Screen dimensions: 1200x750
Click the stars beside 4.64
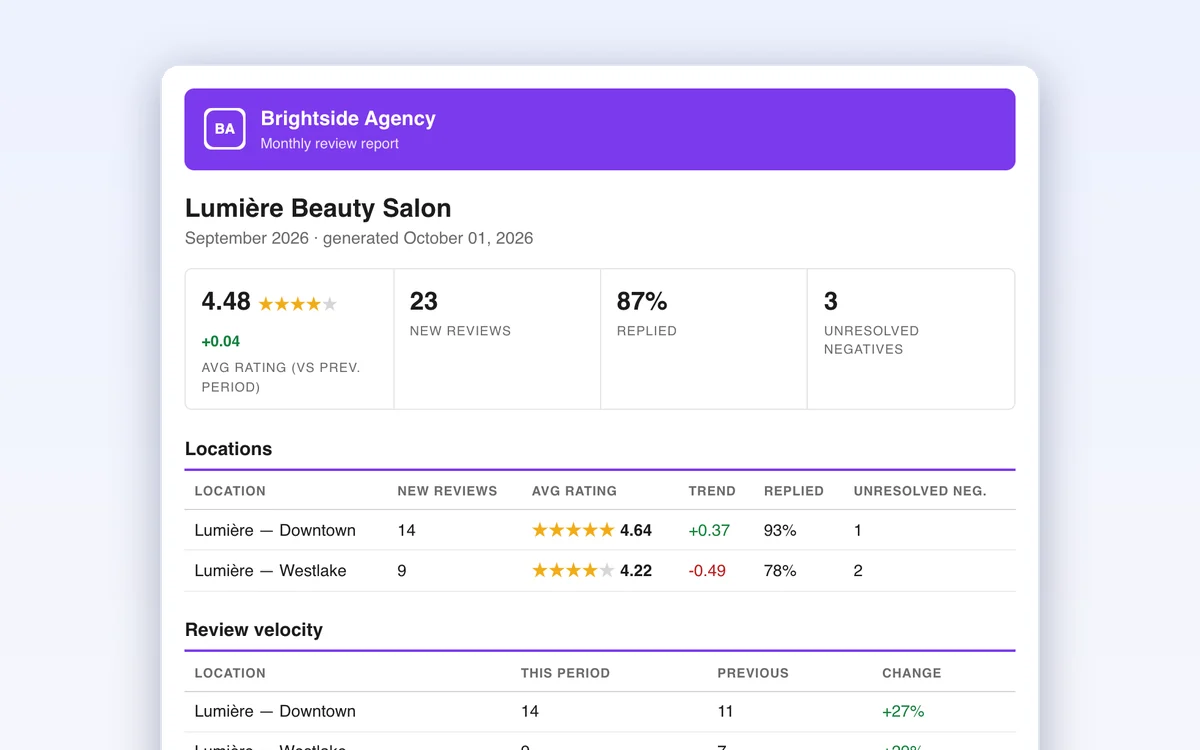[573, 530]
